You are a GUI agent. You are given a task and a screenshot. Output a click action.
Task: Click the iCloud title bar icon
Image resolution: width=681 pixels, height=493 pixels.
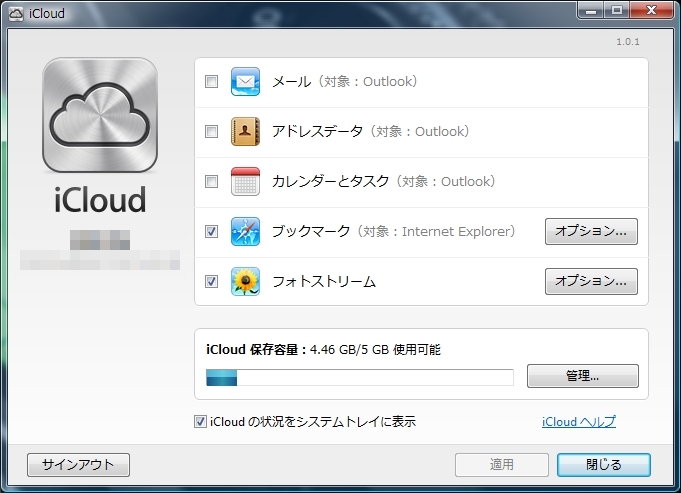coord(16,13)
